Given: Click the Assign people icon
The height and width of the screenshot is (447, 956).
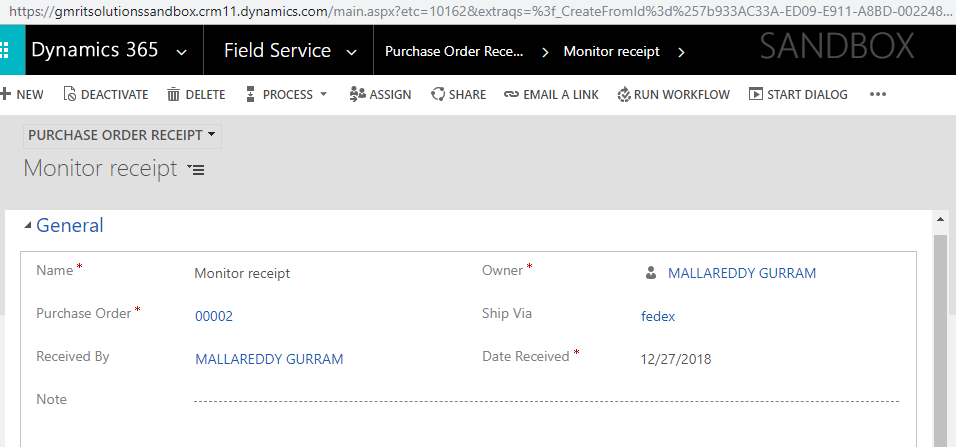Looking at the screenshot, I should coord(357,95).
